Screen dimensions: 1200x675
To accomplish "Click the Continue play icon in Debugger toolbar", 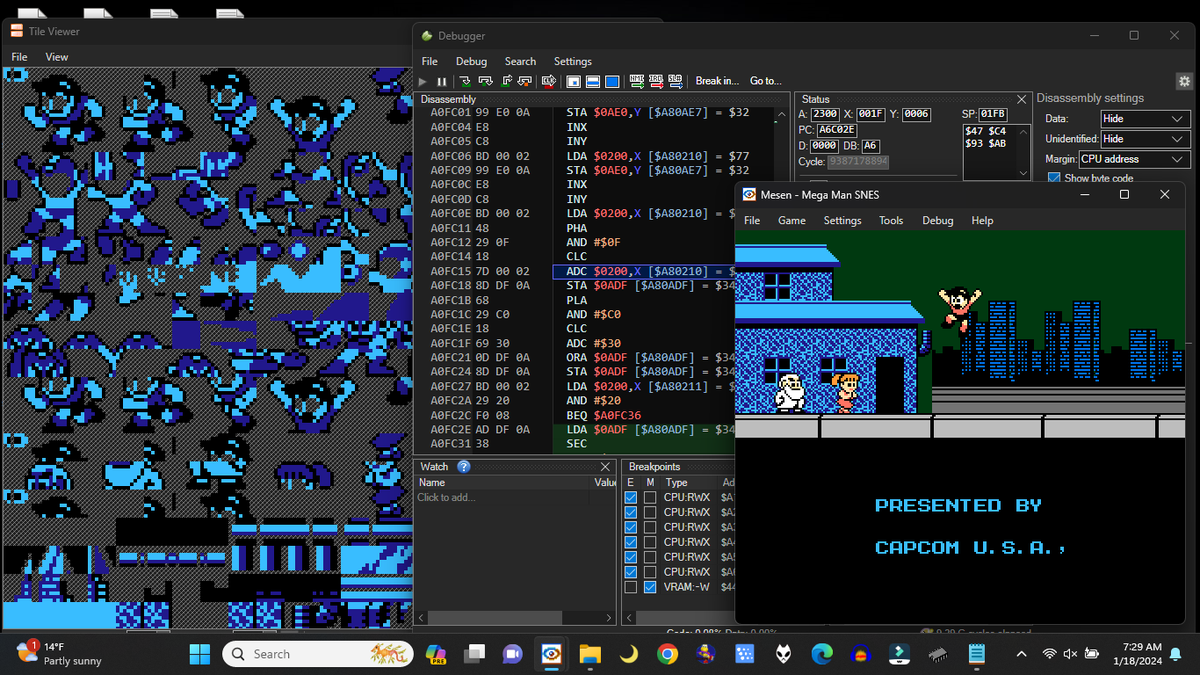I will pos(423,81).
